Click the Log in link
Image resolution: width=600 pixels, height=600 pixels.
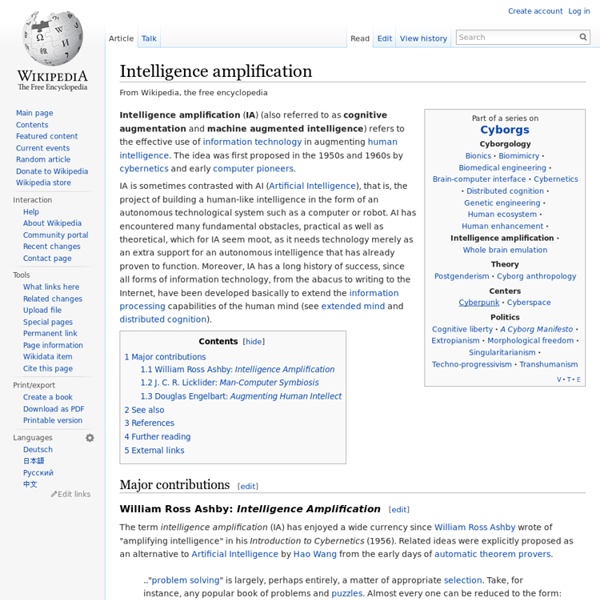[579, 11]
